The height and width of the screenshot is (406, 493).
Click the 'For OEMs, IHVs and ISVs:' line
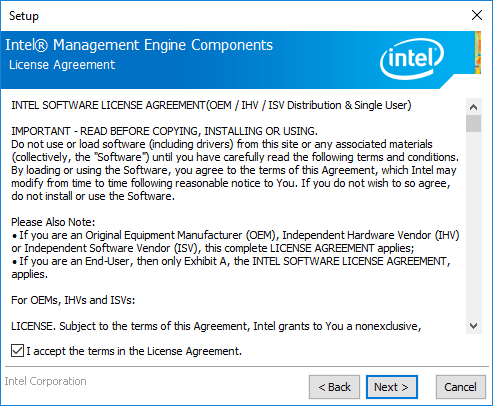tap(73, 300)
